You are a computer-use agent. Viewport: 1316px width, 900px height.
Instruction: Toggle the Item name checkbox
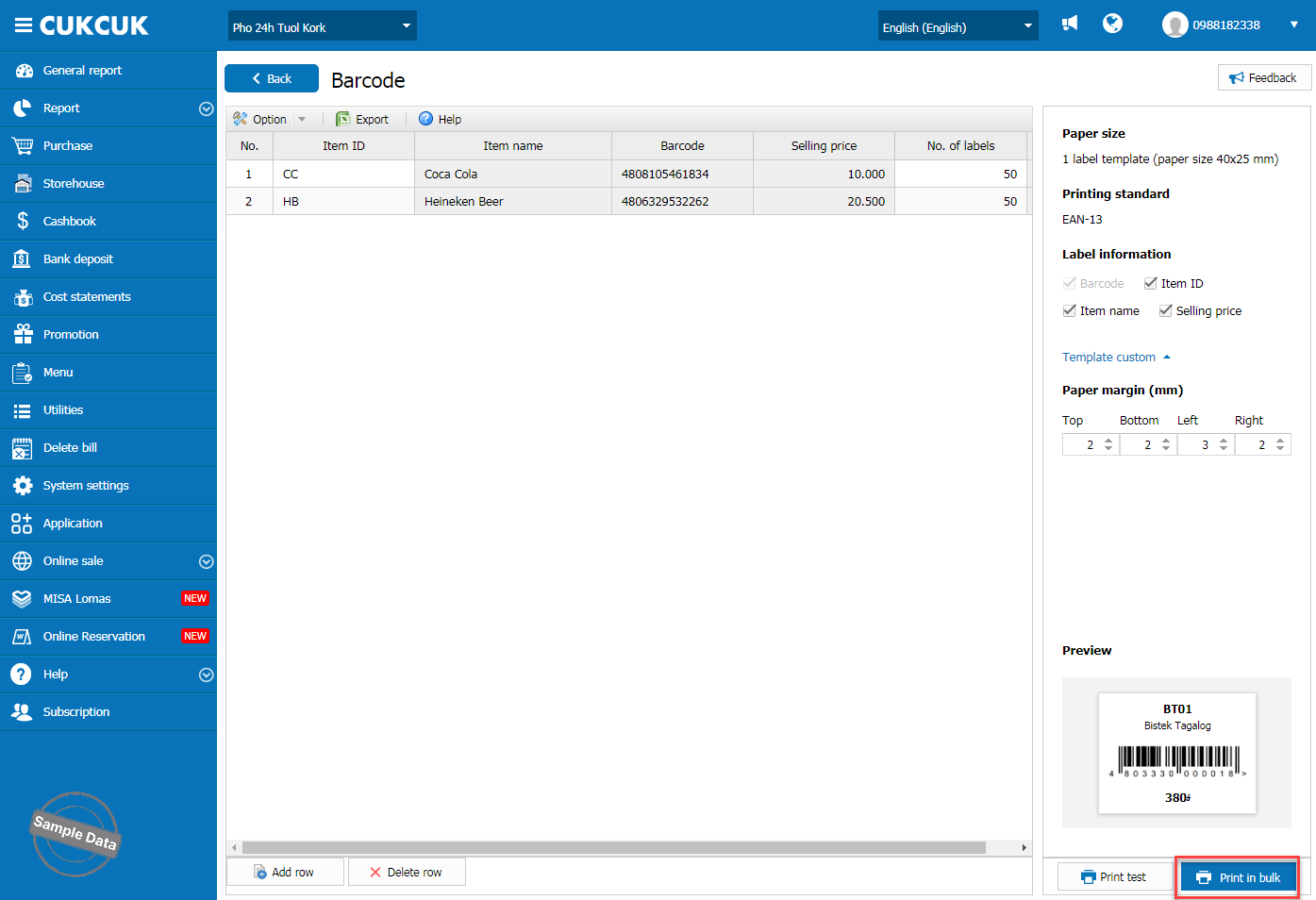tap(1070, 310)
